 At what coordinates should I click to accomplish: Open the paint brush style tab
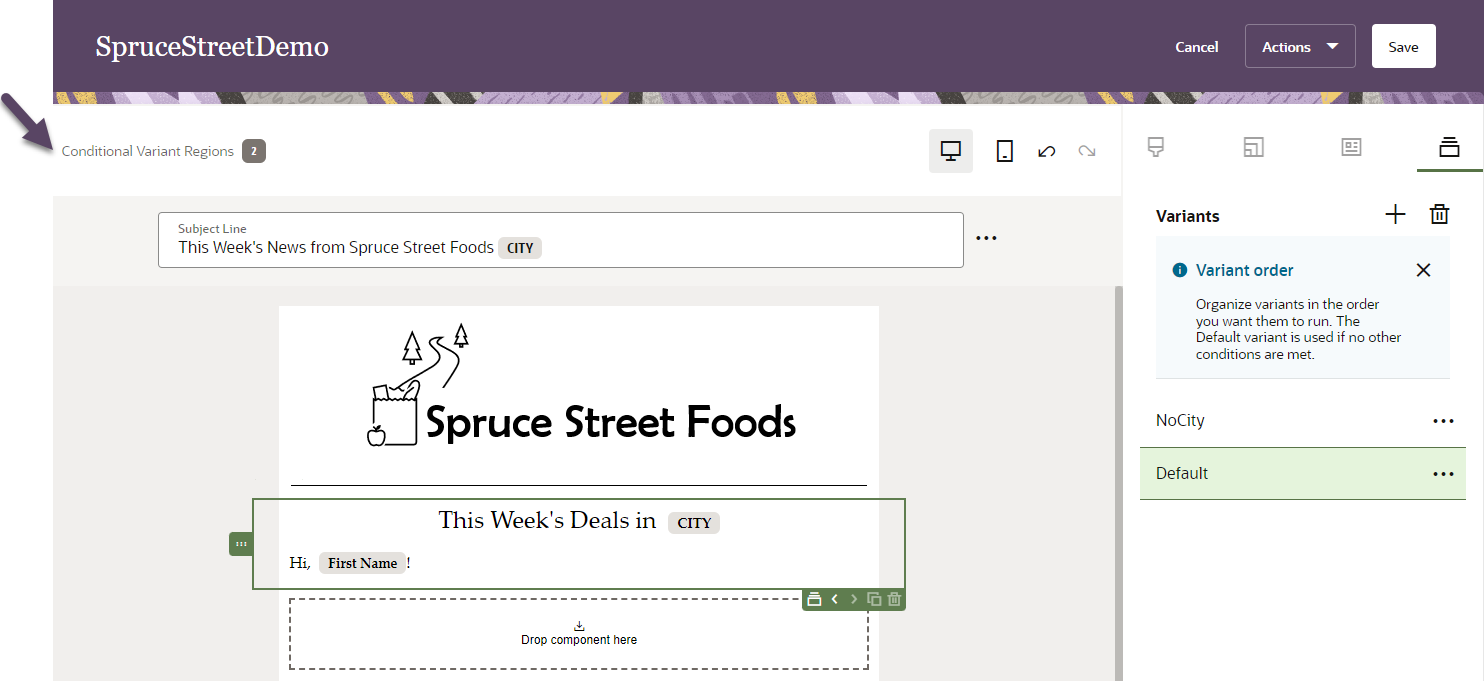click(1156, 147)
